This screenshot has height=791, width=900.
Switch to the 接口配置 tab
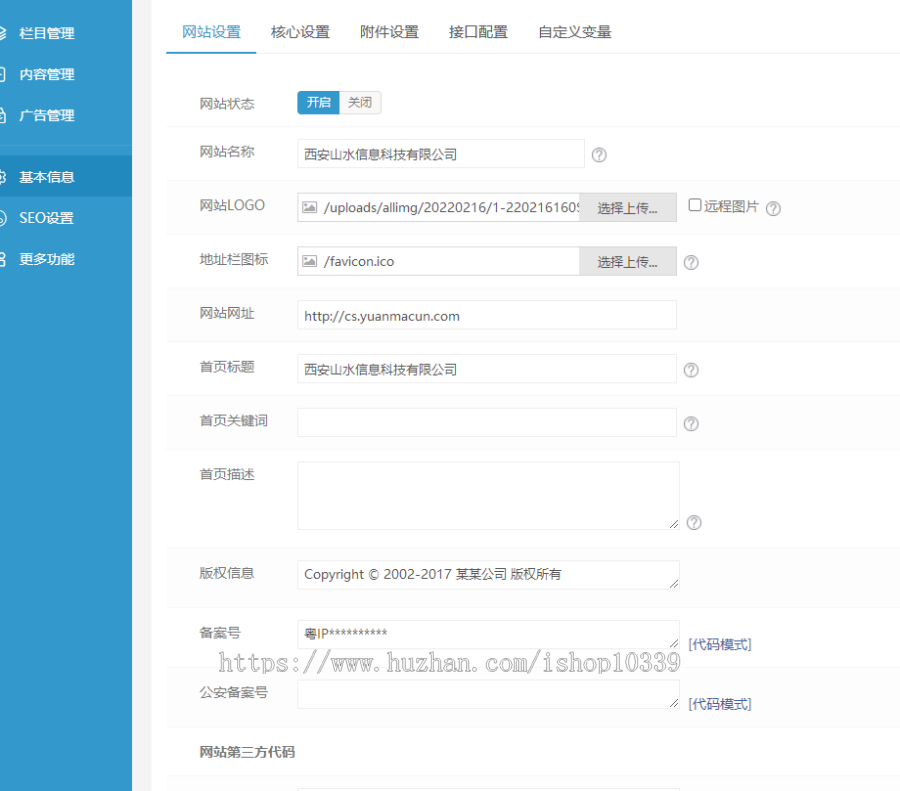(x=478, y=32)
